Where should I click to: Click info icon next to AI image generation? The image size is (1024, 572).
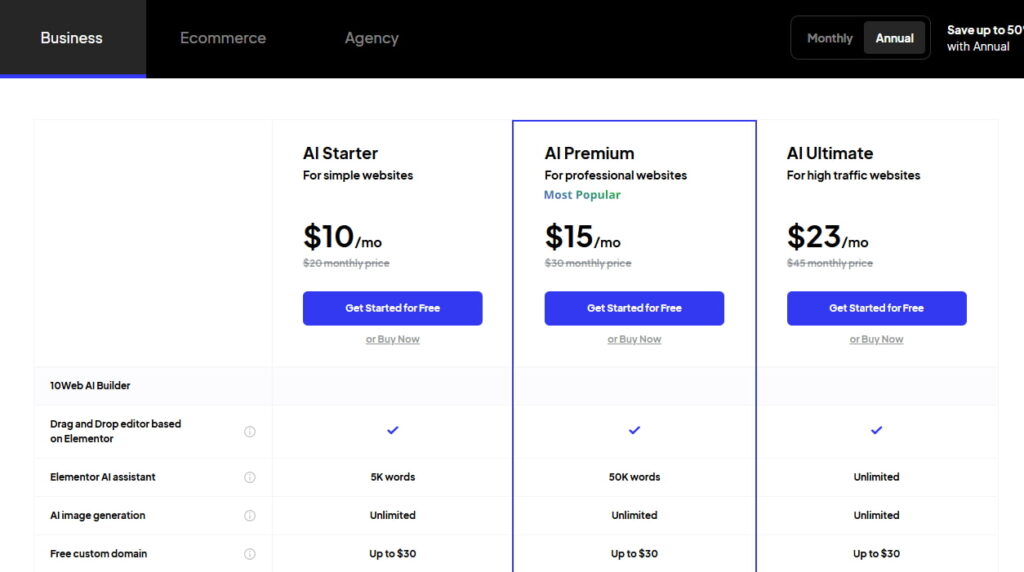[x=250, y=516]
